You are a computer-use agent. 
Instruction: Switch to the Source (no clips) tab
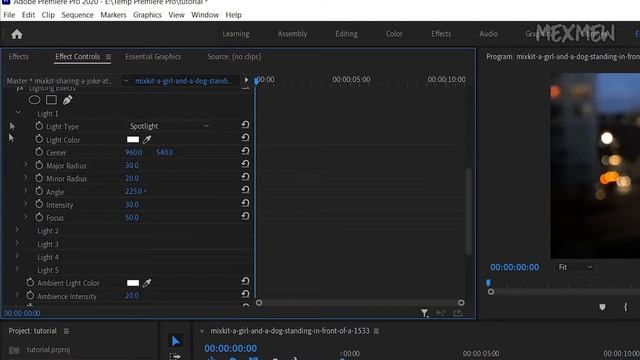coord(234,57)
